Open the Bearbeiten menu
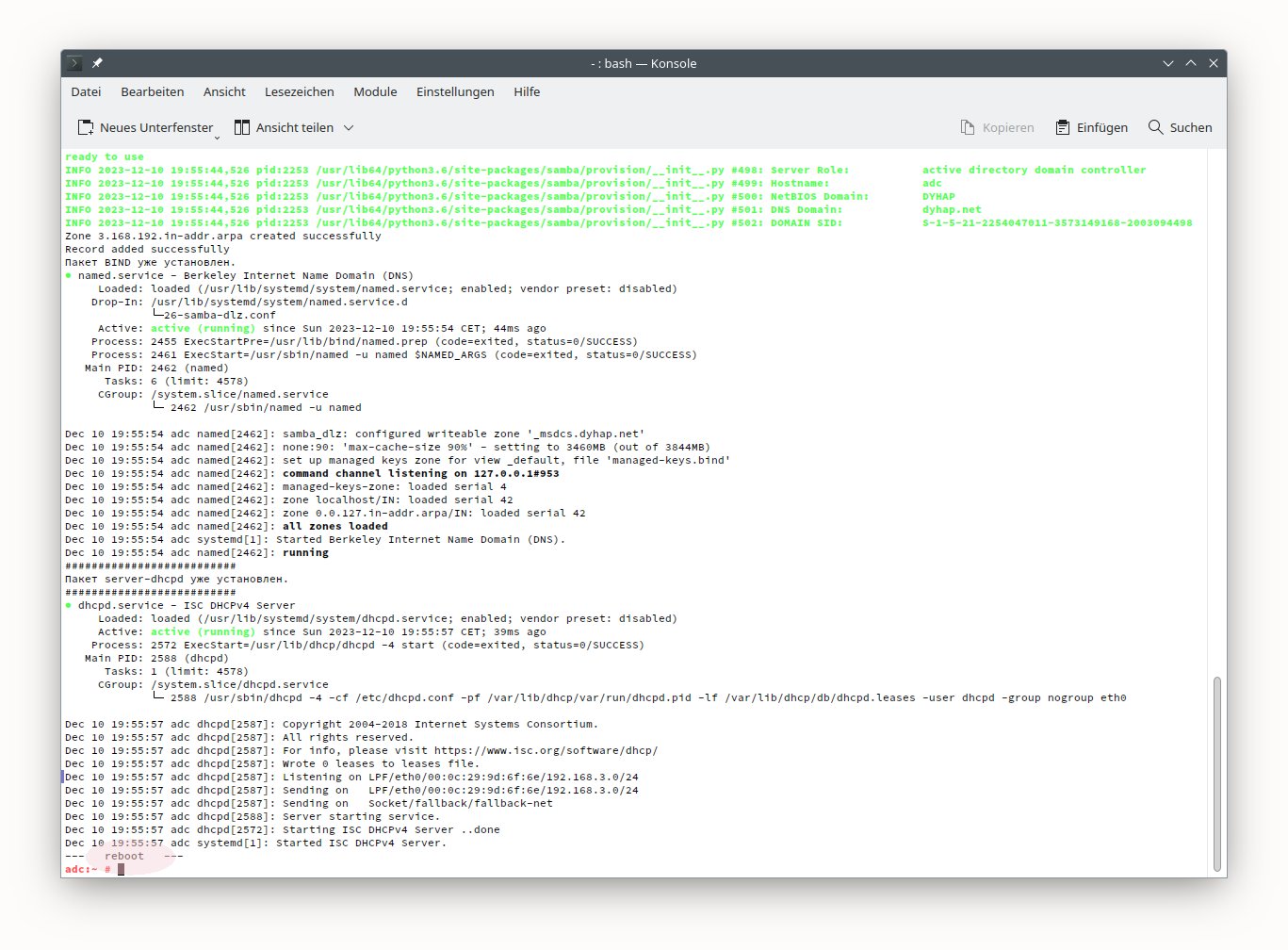Screen dimensions: 1288x950 click(153, 91)
